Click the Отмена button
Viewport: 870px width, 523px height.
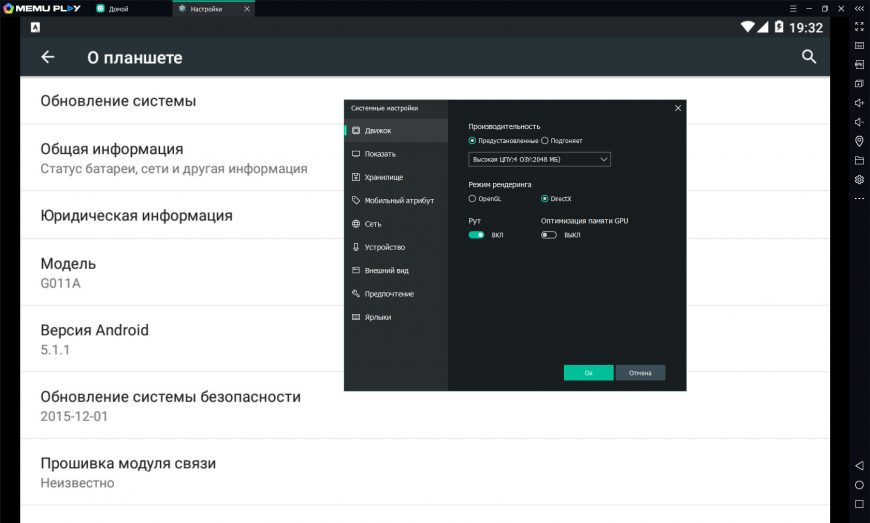click(640, 373)
